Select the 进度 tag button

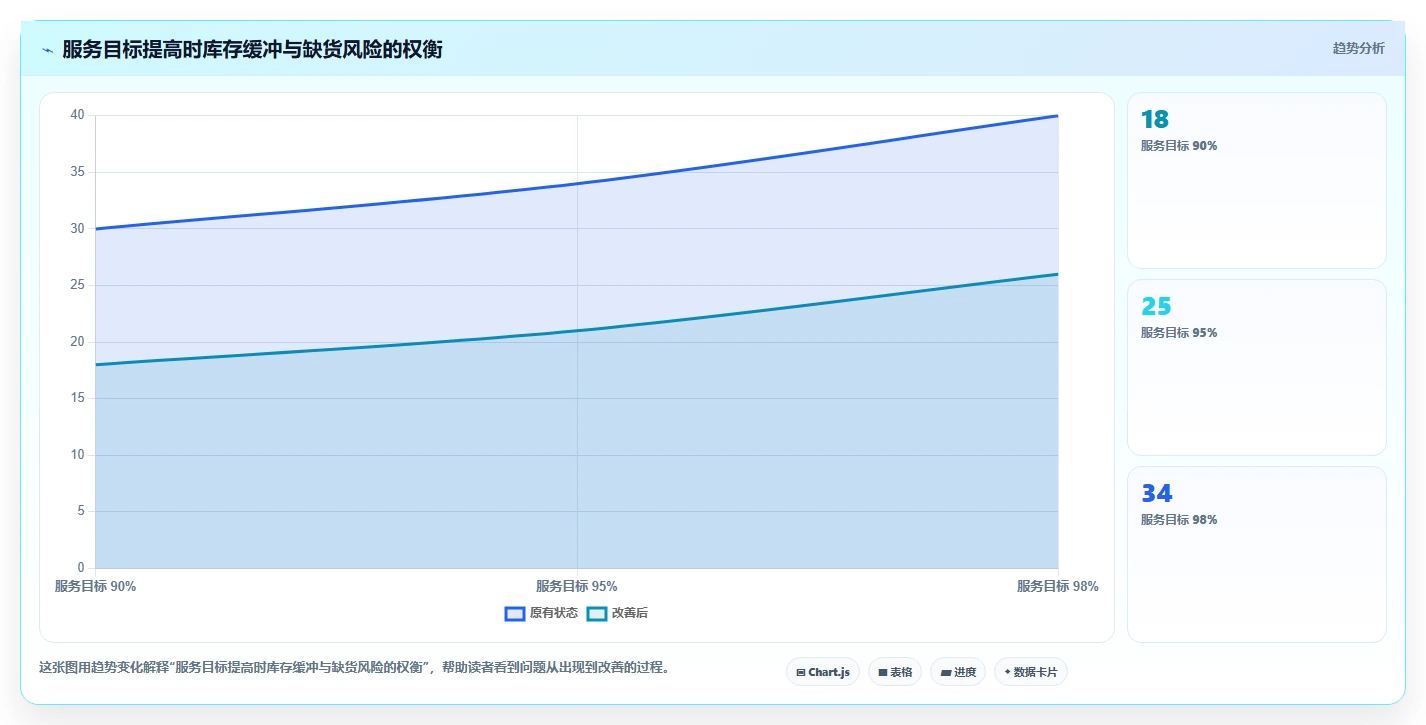click(x=958, y=672)
